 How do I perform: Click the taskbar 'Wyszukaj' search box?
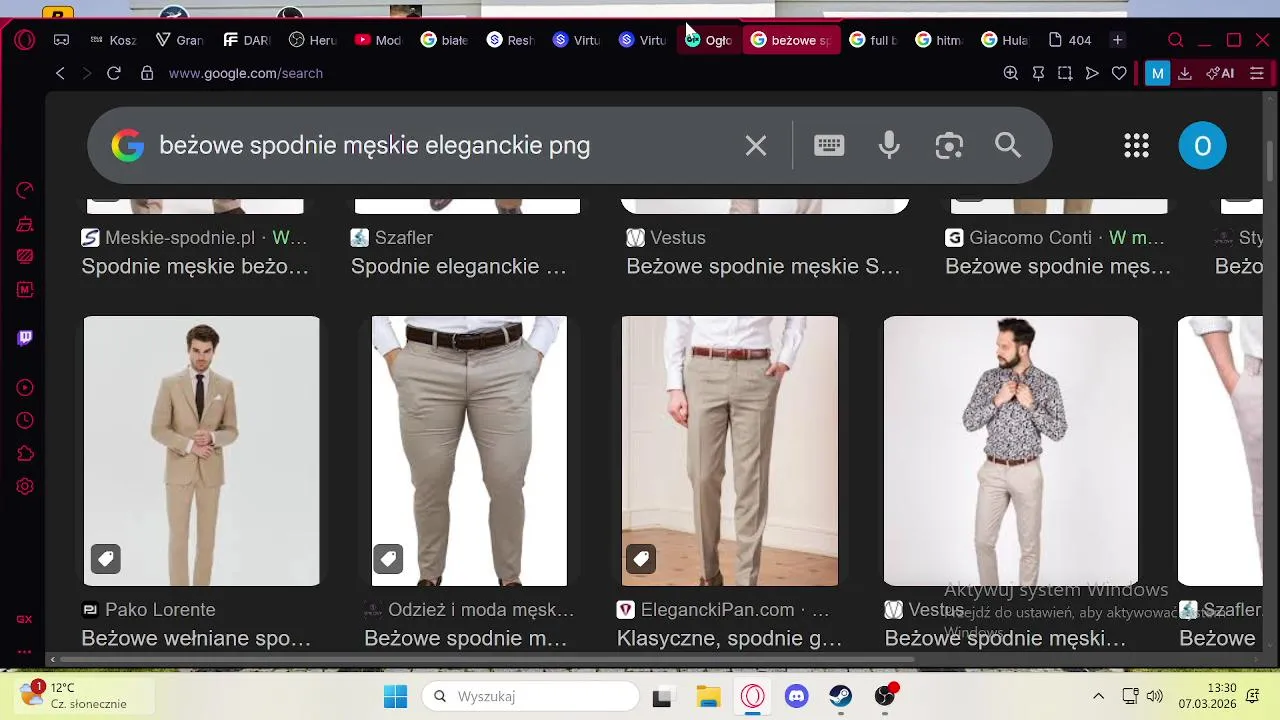[x=530, y=696]
